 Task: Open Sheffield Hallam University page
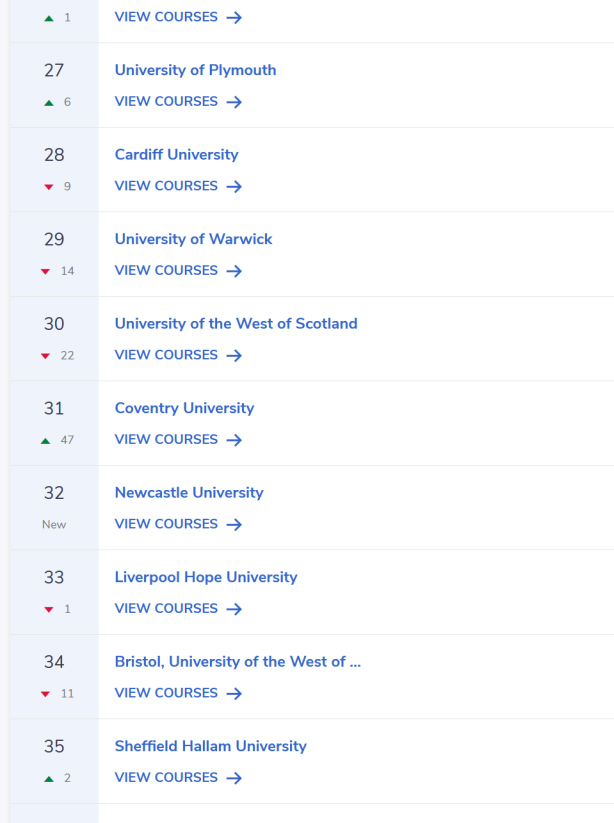pos(210,746)
